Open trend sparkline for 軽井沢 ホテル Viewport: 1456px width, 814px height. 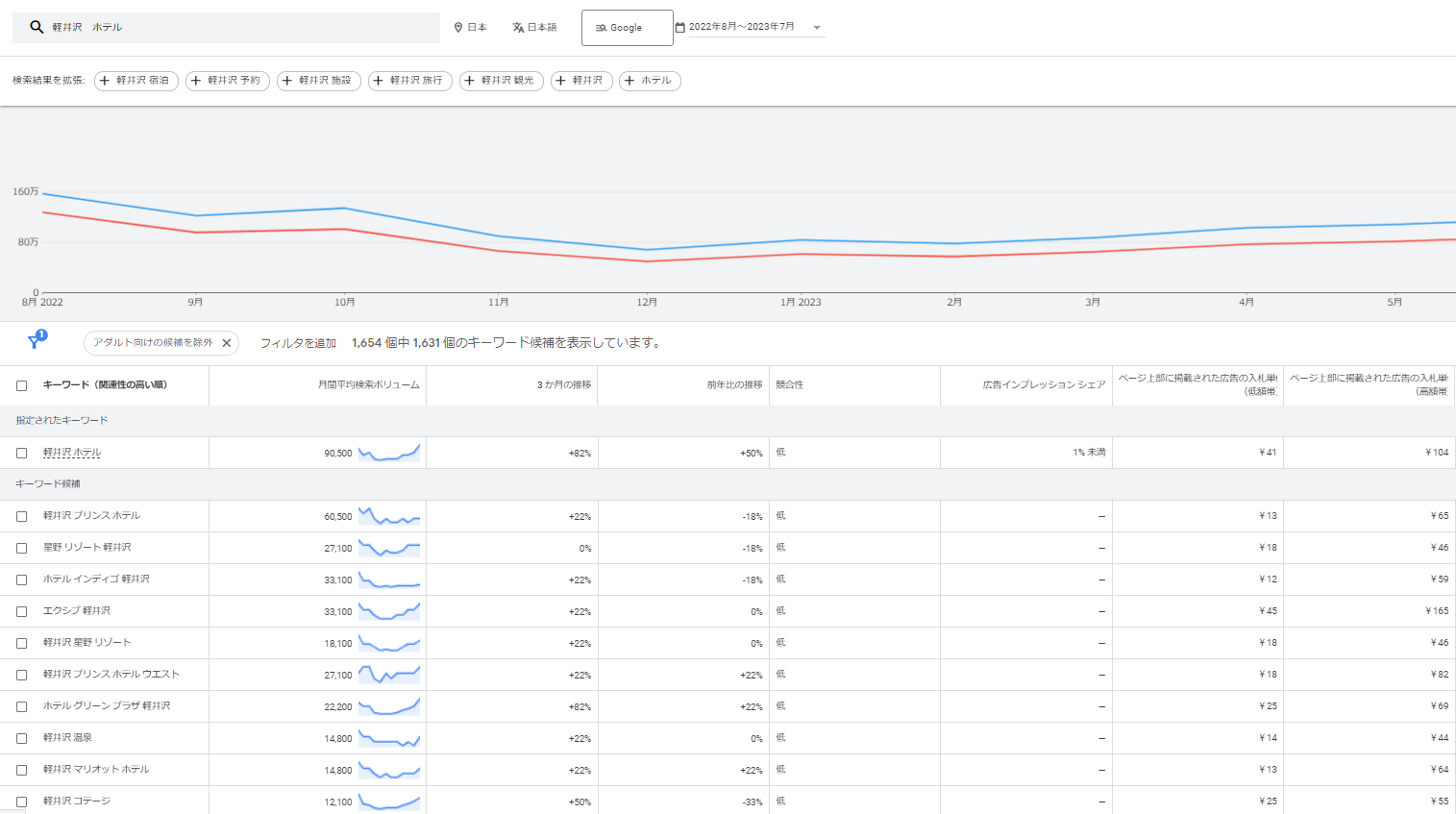coord(389,453)
